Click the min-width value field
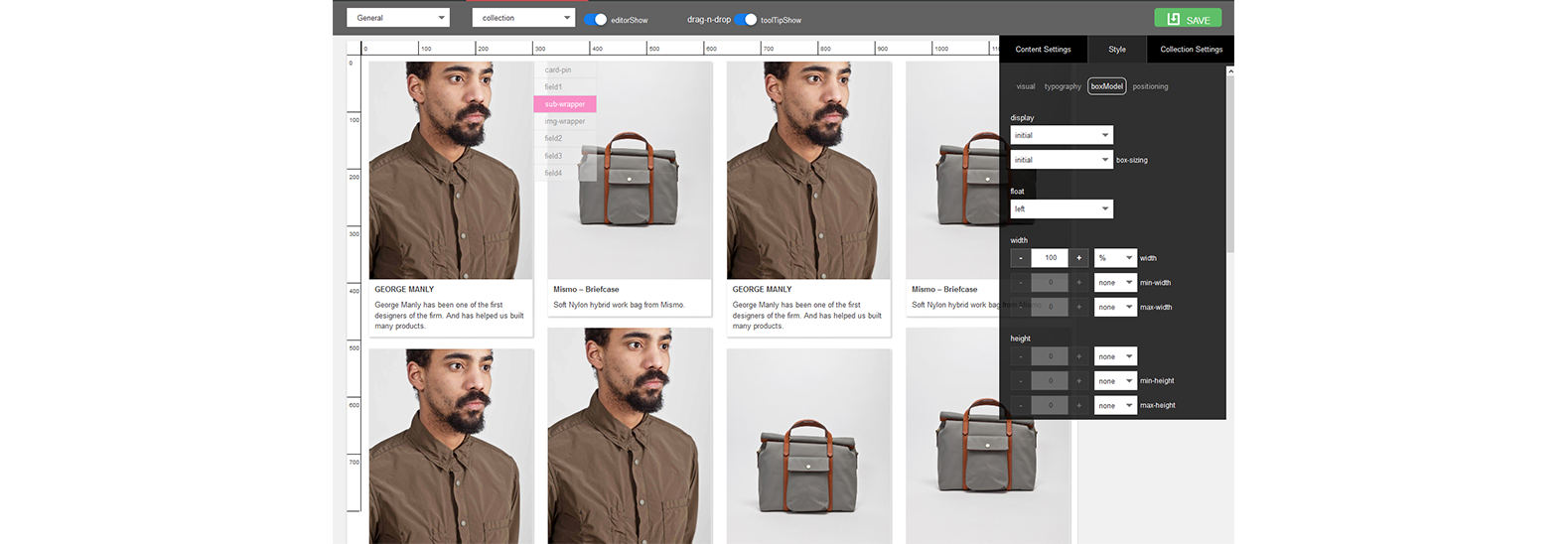 1050,283
